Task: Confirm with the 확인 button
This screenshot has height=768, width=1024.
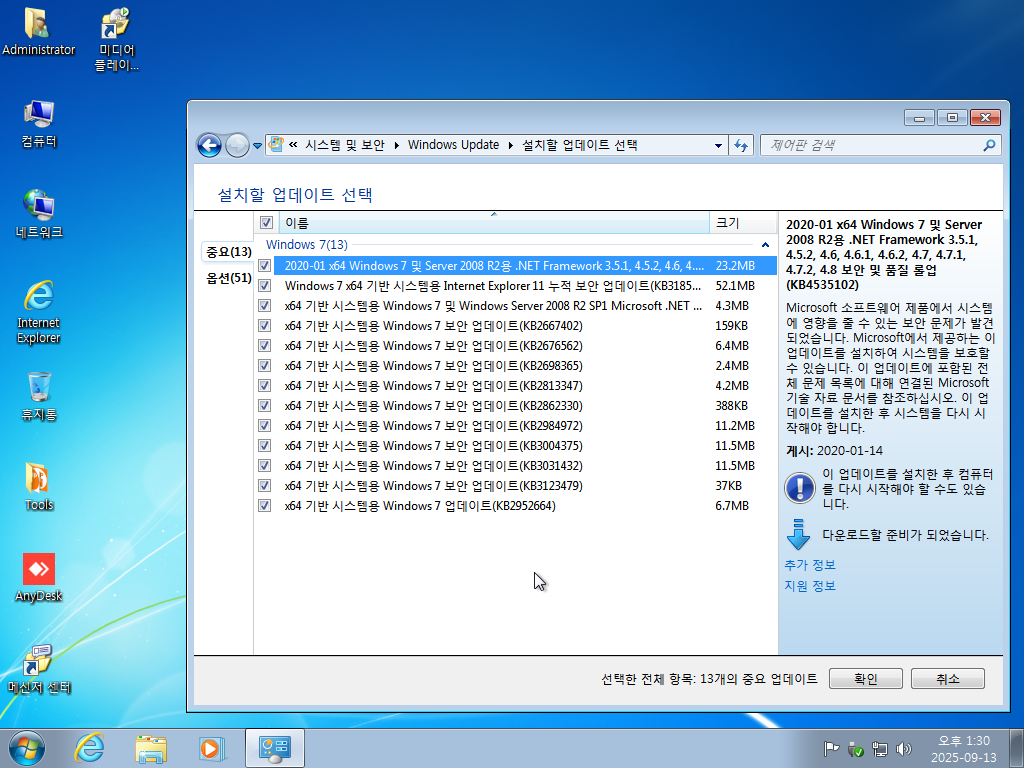Action: coord(865,679)
